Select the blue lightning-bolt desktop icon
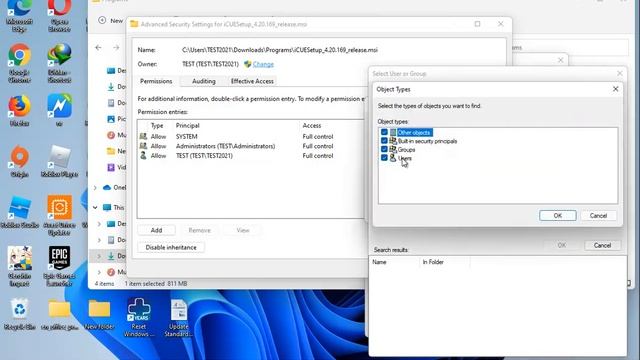Viewport: 640px width, 360px height. [x=59, y=110]
